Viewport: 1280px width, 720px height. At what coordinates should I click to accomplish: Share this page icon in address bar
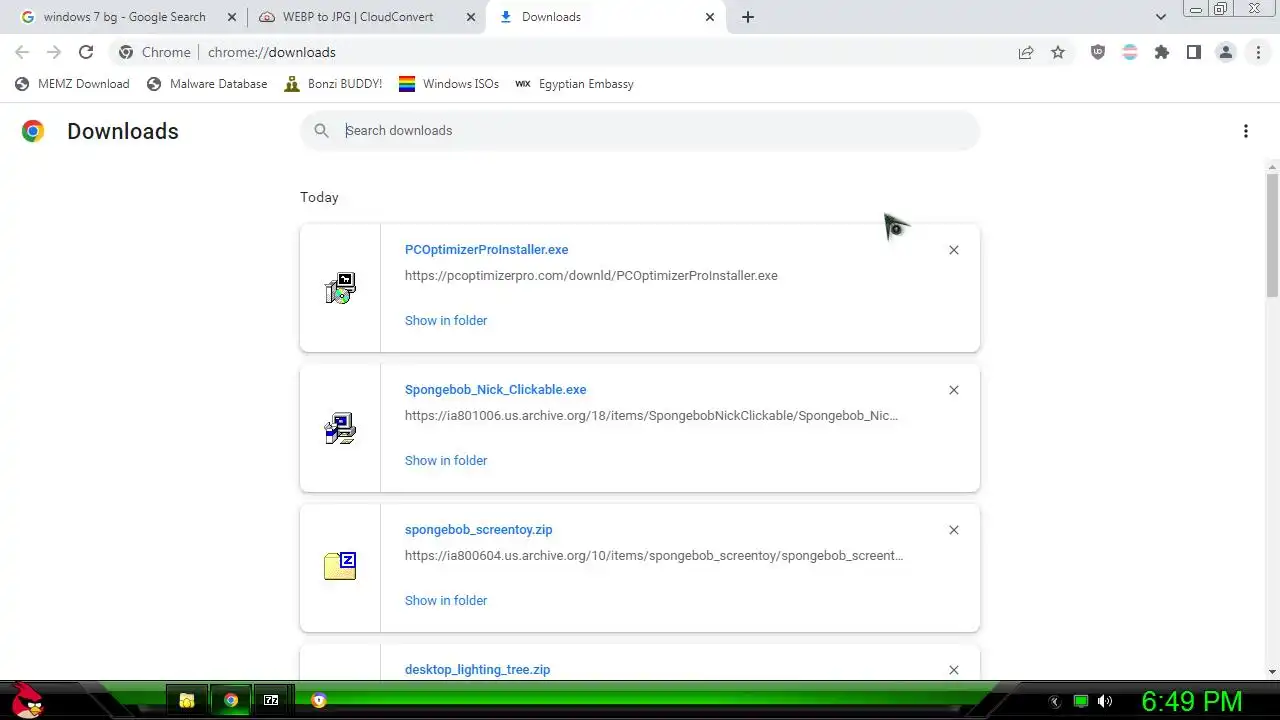point(1026,52)
